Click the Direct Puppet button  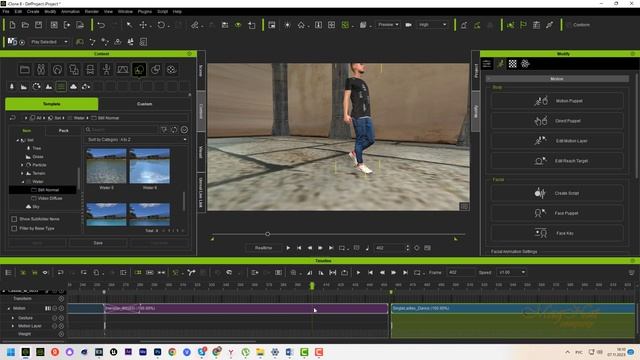coord(557,121)
